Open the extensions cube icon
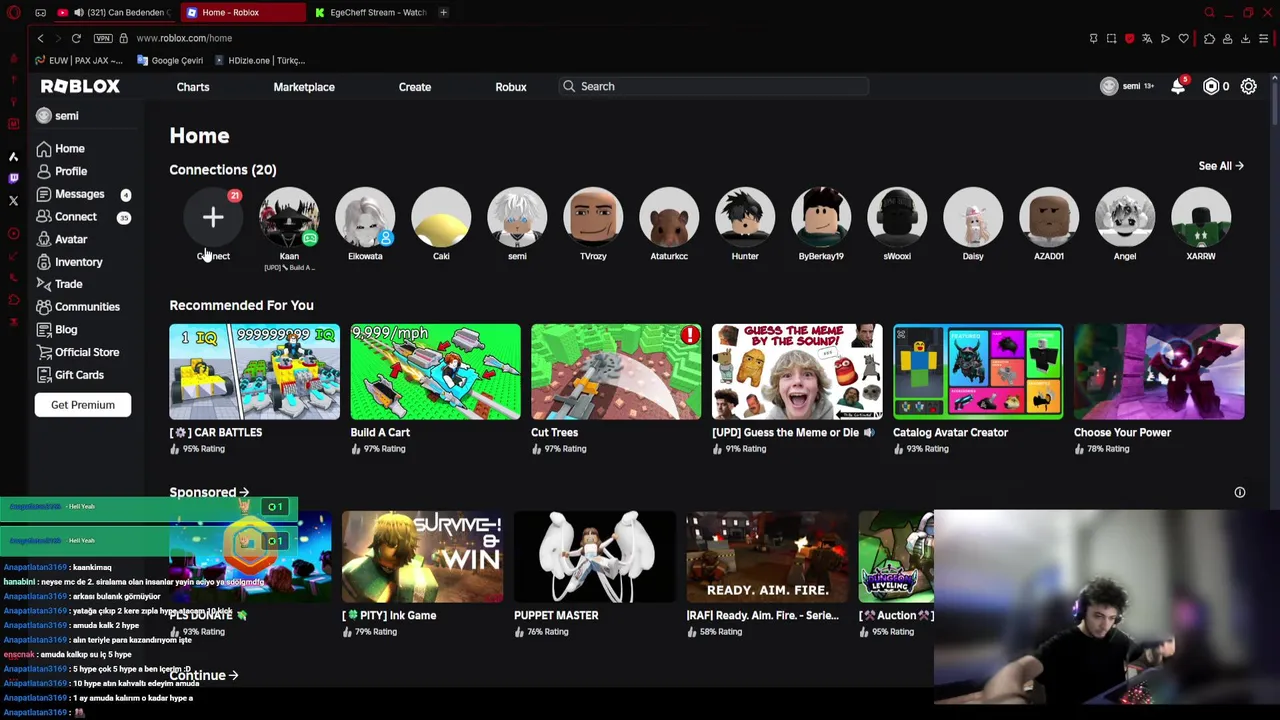 tap(1209, 38)
